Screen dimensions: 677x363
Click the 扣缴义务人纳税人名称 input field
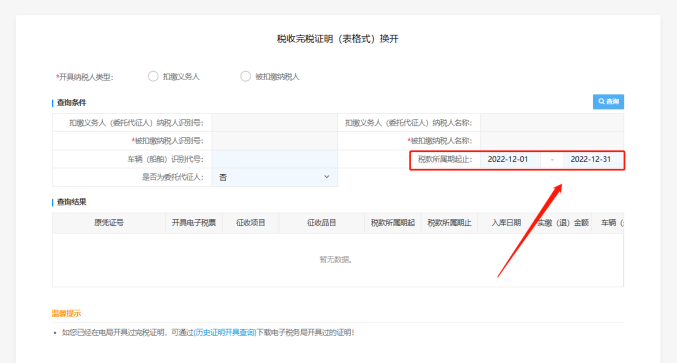[552, 123]
